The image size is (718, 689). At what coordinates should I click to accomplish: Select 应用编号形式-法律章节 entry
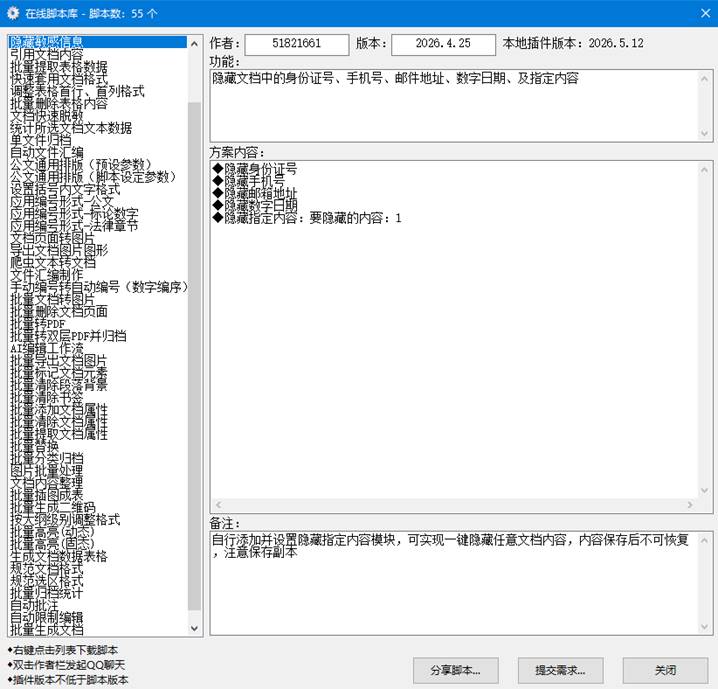98,226
